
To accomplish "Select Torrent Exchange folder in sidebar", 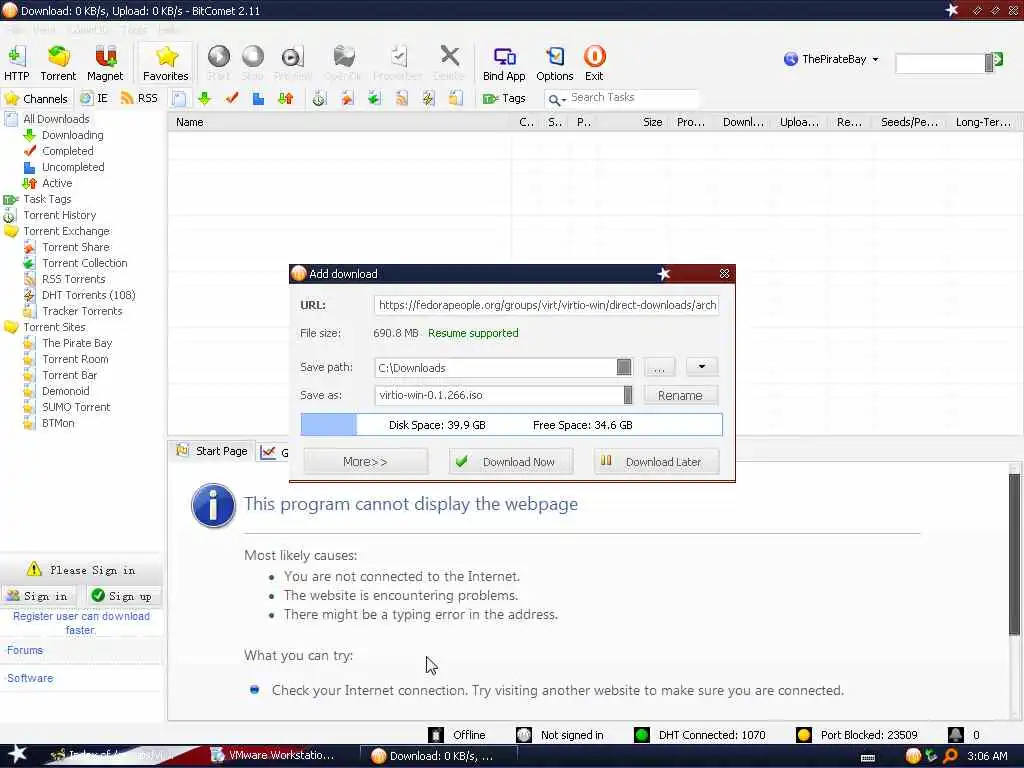I will click(66, 231).
